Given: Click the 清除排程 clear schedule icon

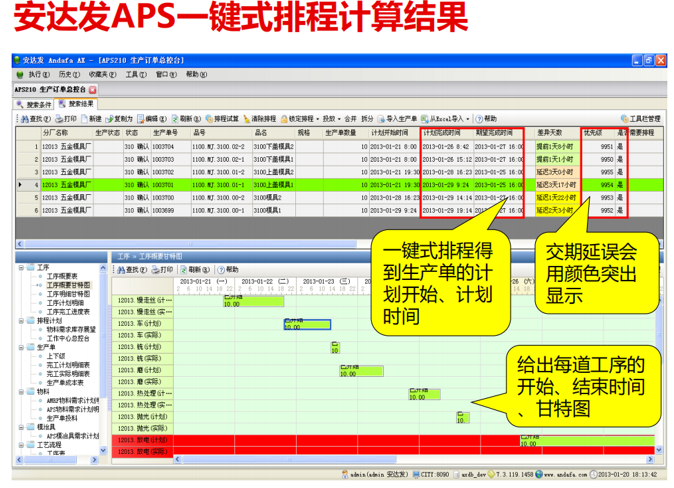Looking at the screenshot, I should (246, 119).
